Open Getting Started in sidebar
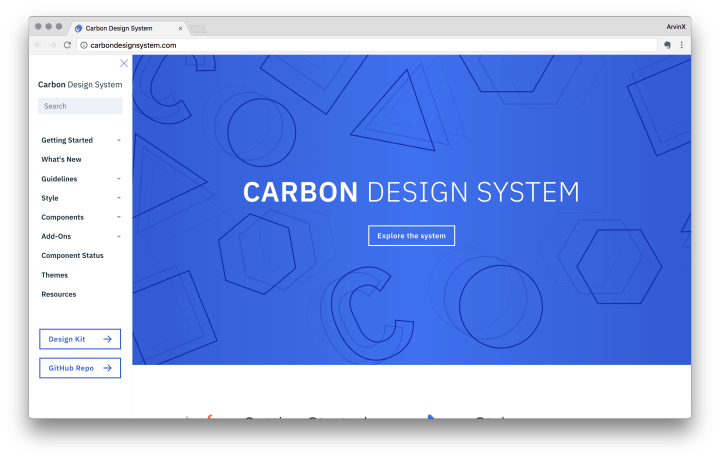The height and width of the screenshot is (460, 720). pos(67,140)
